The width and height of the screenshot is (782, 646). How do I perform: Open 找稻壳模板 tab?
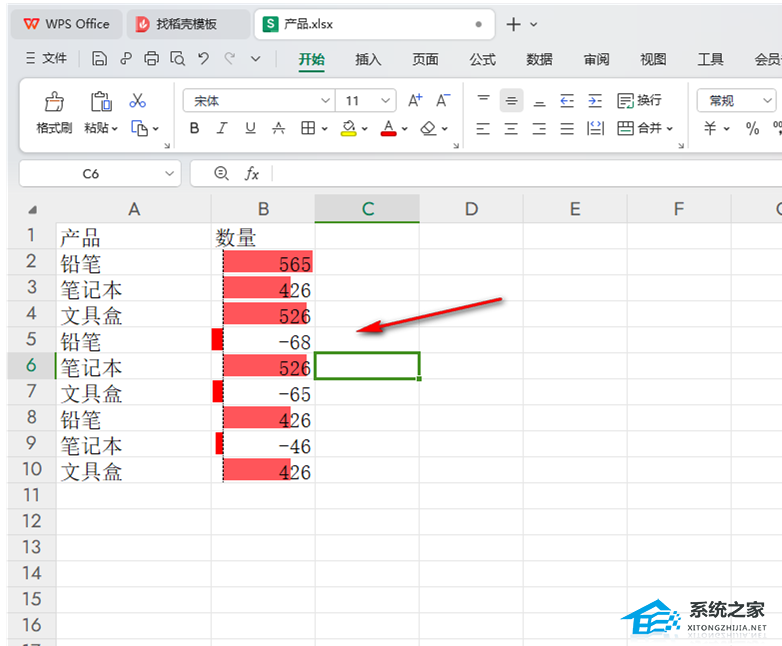pyautogui.click(x=188, y=24)
